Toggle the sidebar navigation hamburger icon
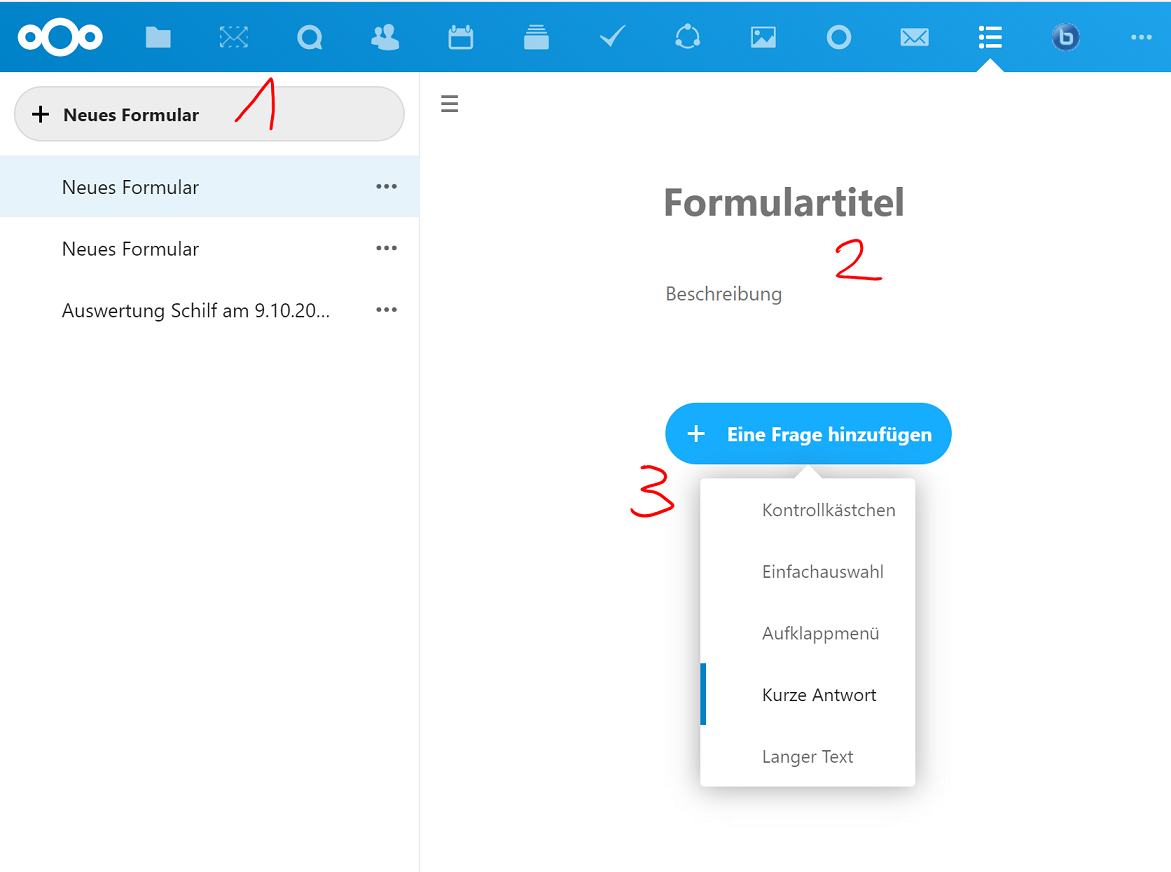Viewport: 1171px width, 872px height. click(450, 104)
